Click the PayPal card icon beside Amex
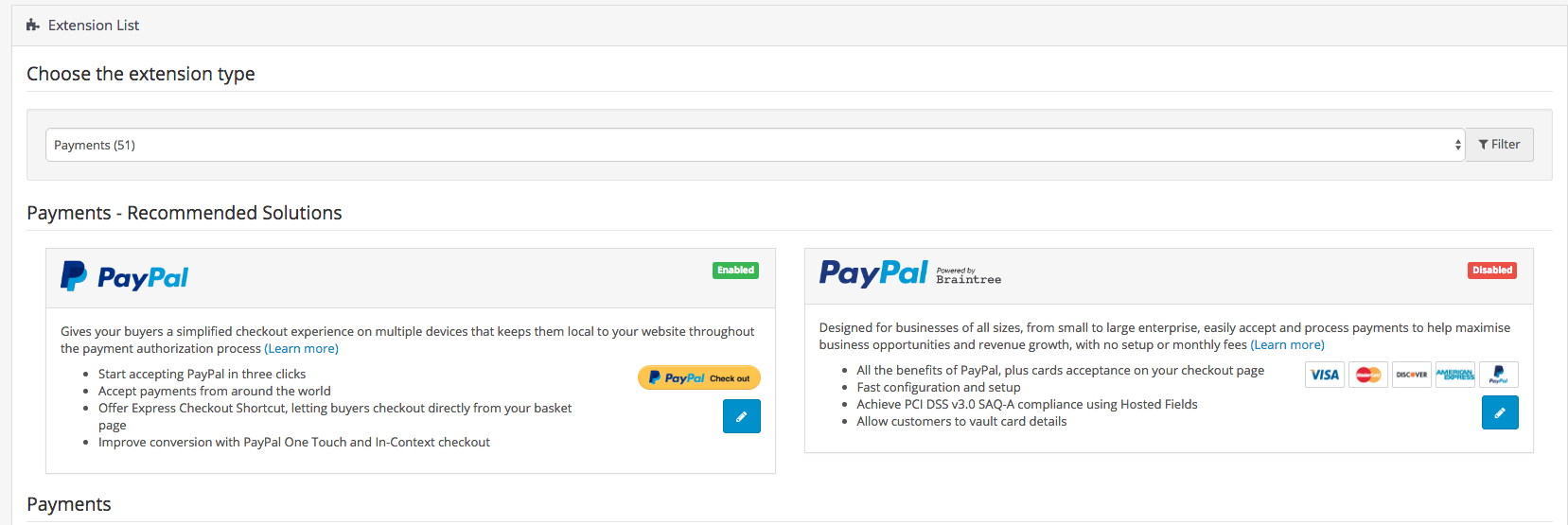This screenshot has width=1568, height=525. (1499, 375)
